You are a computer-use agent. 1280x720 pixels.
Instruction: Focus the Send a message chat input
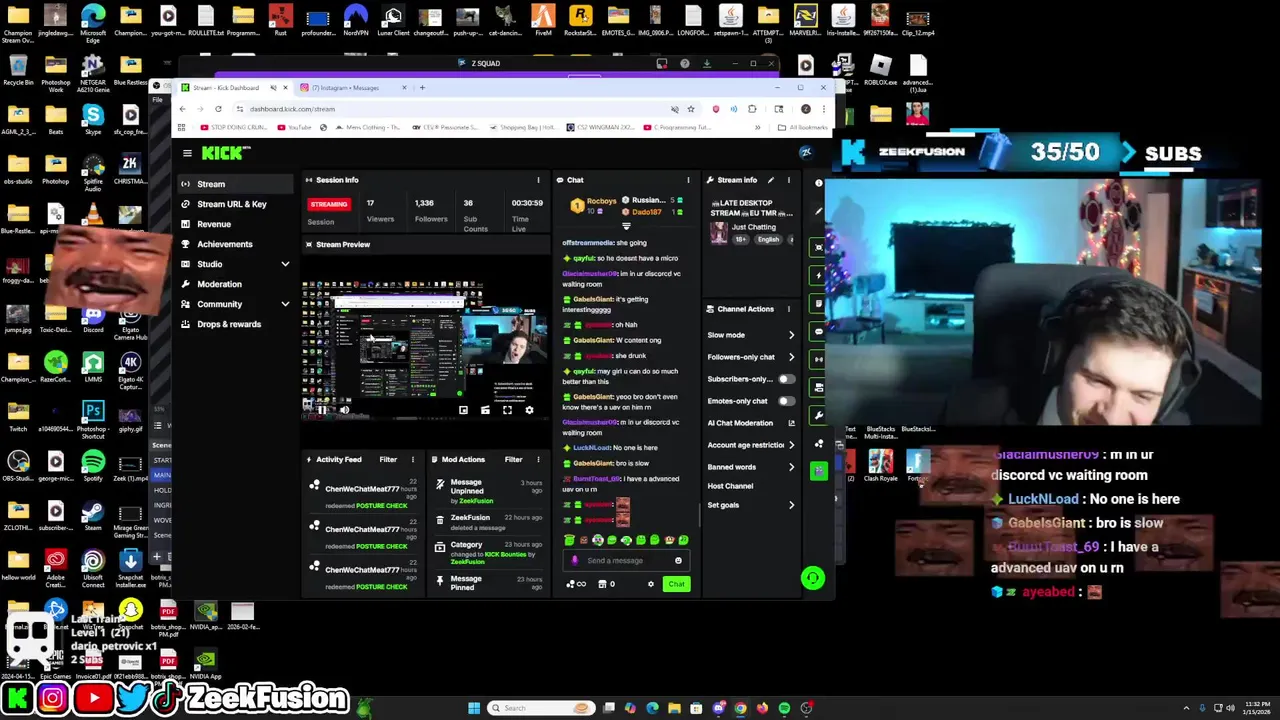click(x=626, y=561)
